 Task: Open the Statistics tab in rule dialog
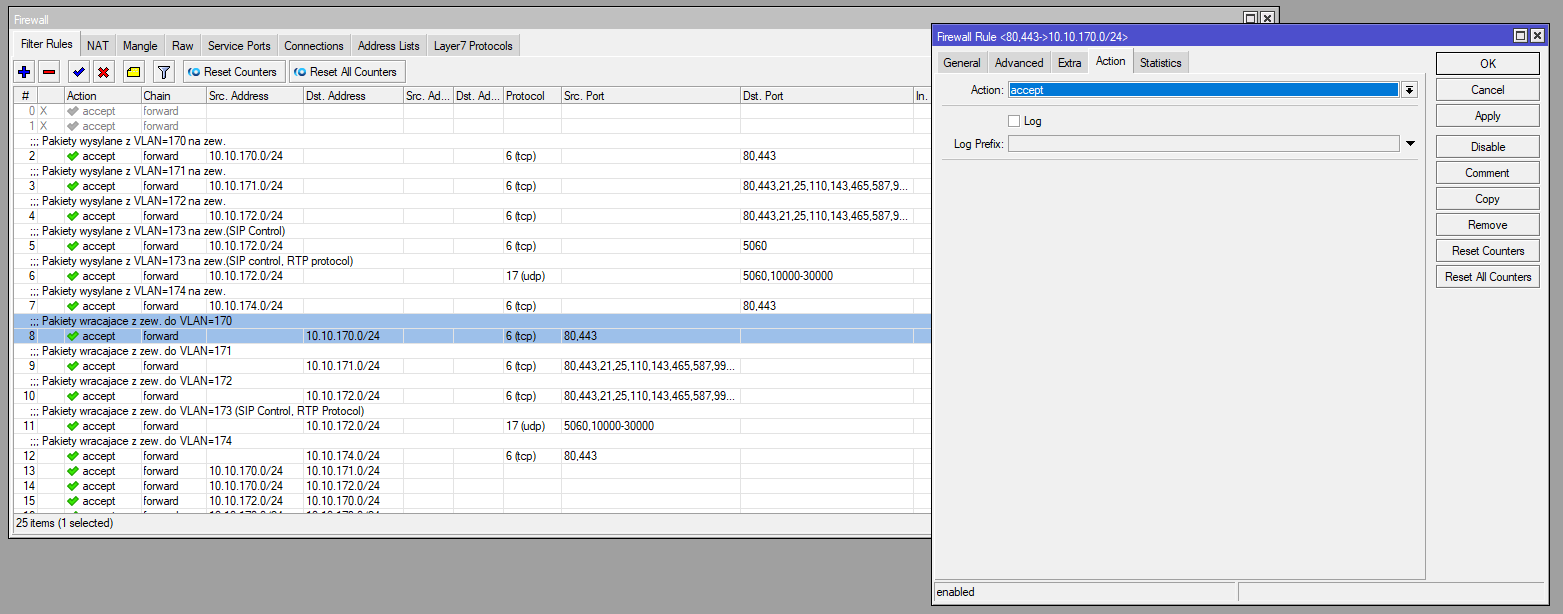point(1160,63)
